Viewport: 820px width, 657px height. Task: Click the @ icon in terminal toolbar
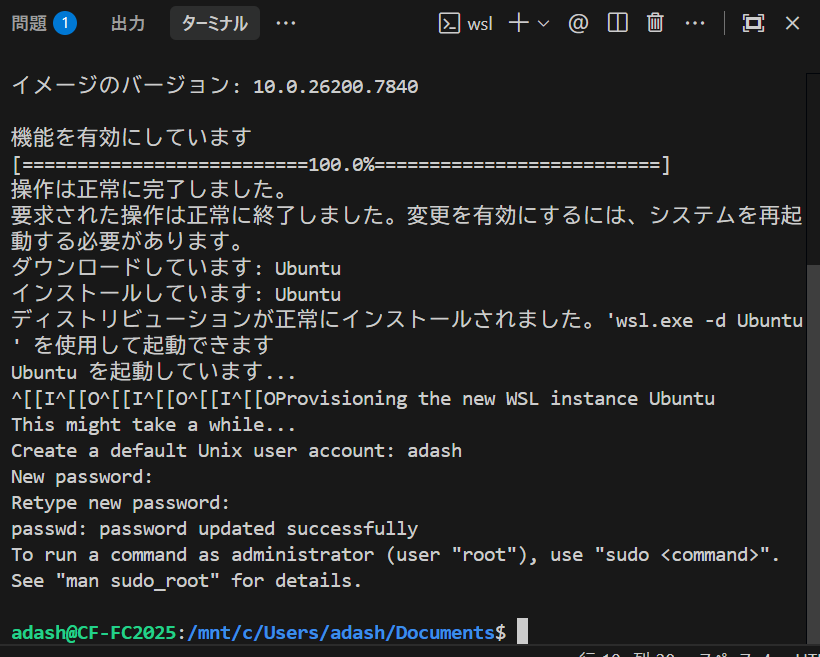pos(578,23)
